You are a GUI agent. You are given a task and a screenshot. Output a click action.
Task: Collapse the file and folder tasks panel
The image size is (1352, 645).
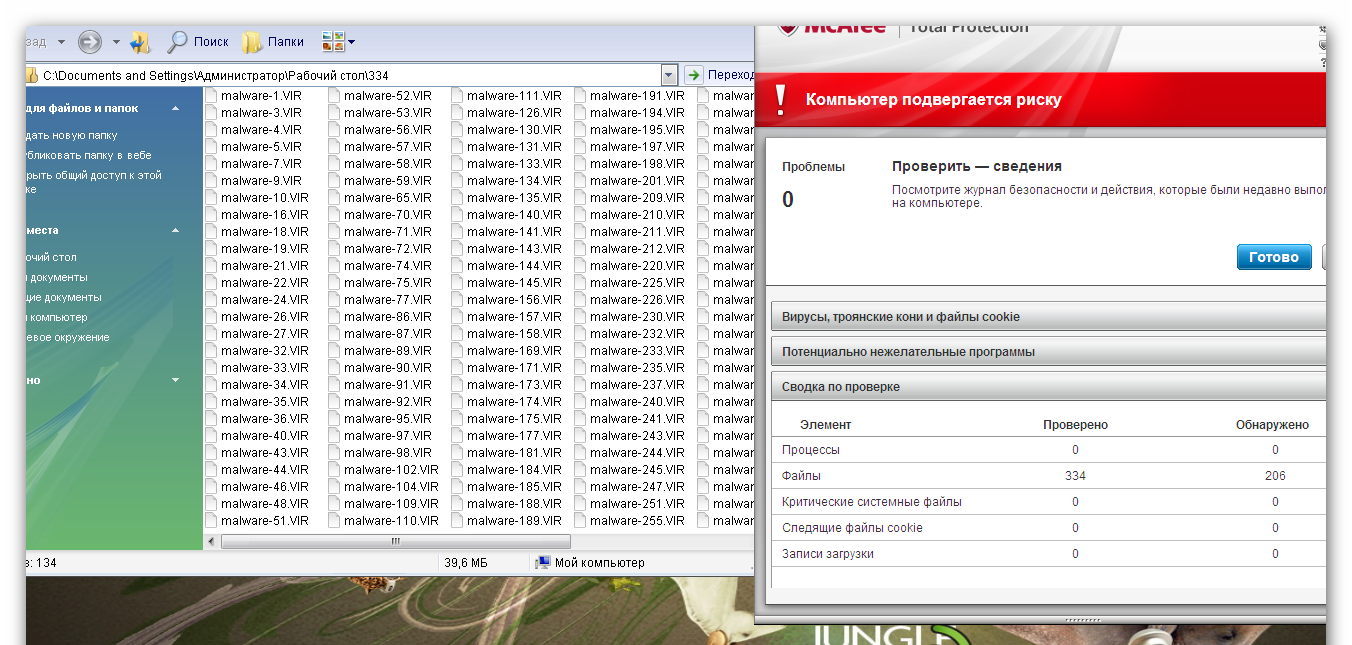[176, 108]
